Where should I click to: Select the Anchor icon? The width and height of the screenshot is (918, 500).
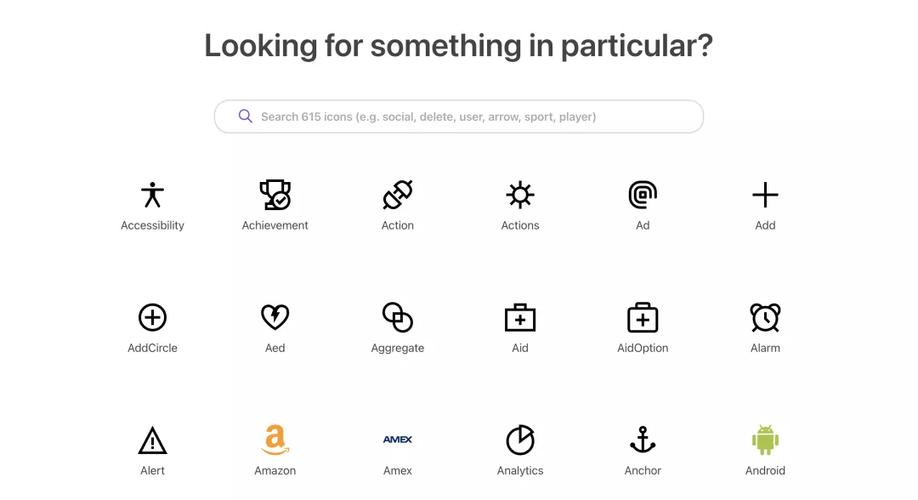643,440
